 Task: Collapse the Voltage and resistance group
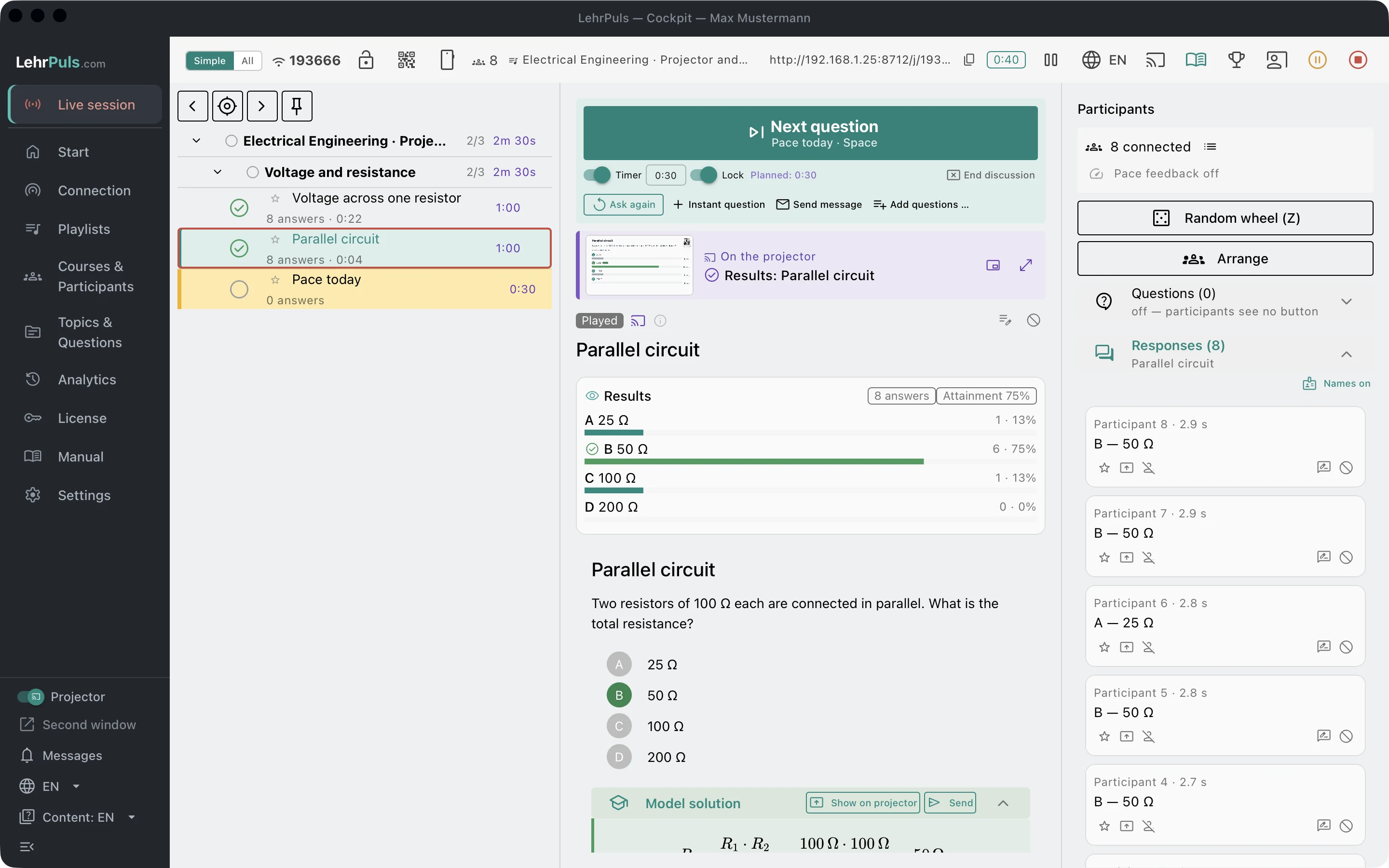[x=218, y=172]
